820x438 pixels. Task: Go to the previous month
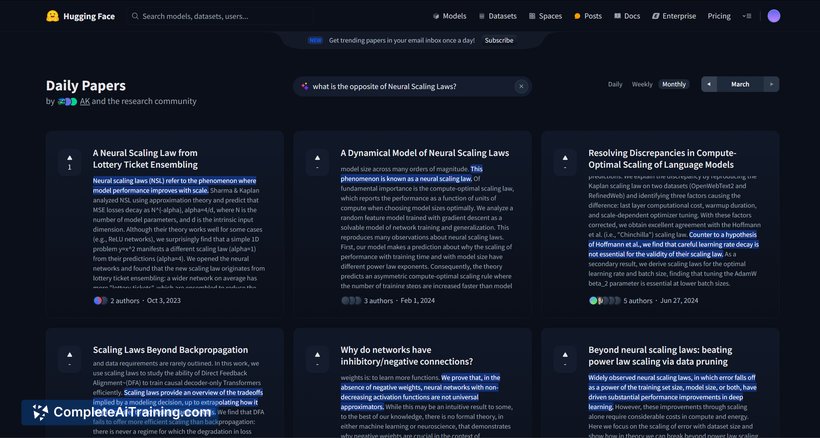[709, 84]
